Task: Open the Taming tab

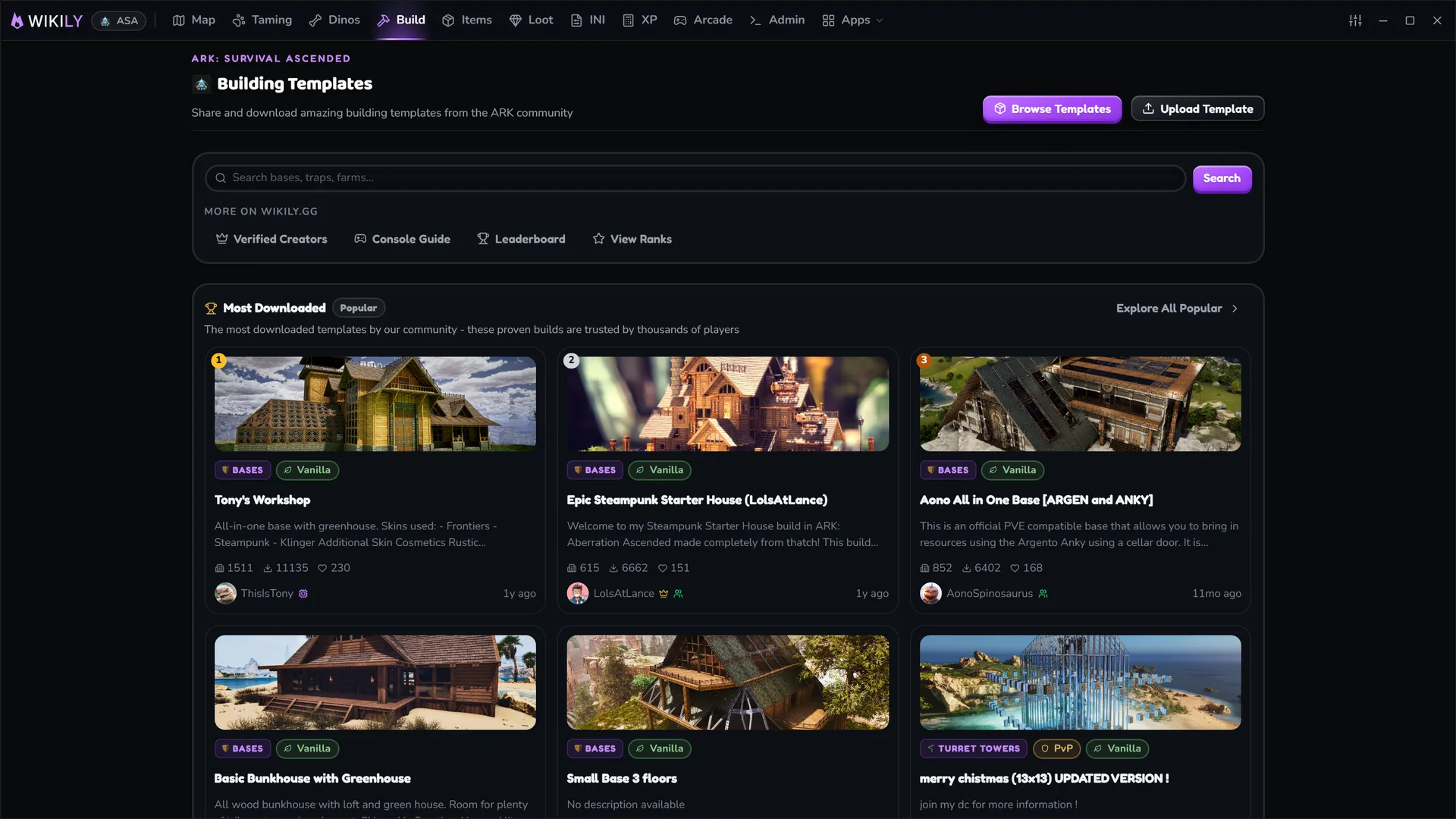Action: [x=262, y=20]
